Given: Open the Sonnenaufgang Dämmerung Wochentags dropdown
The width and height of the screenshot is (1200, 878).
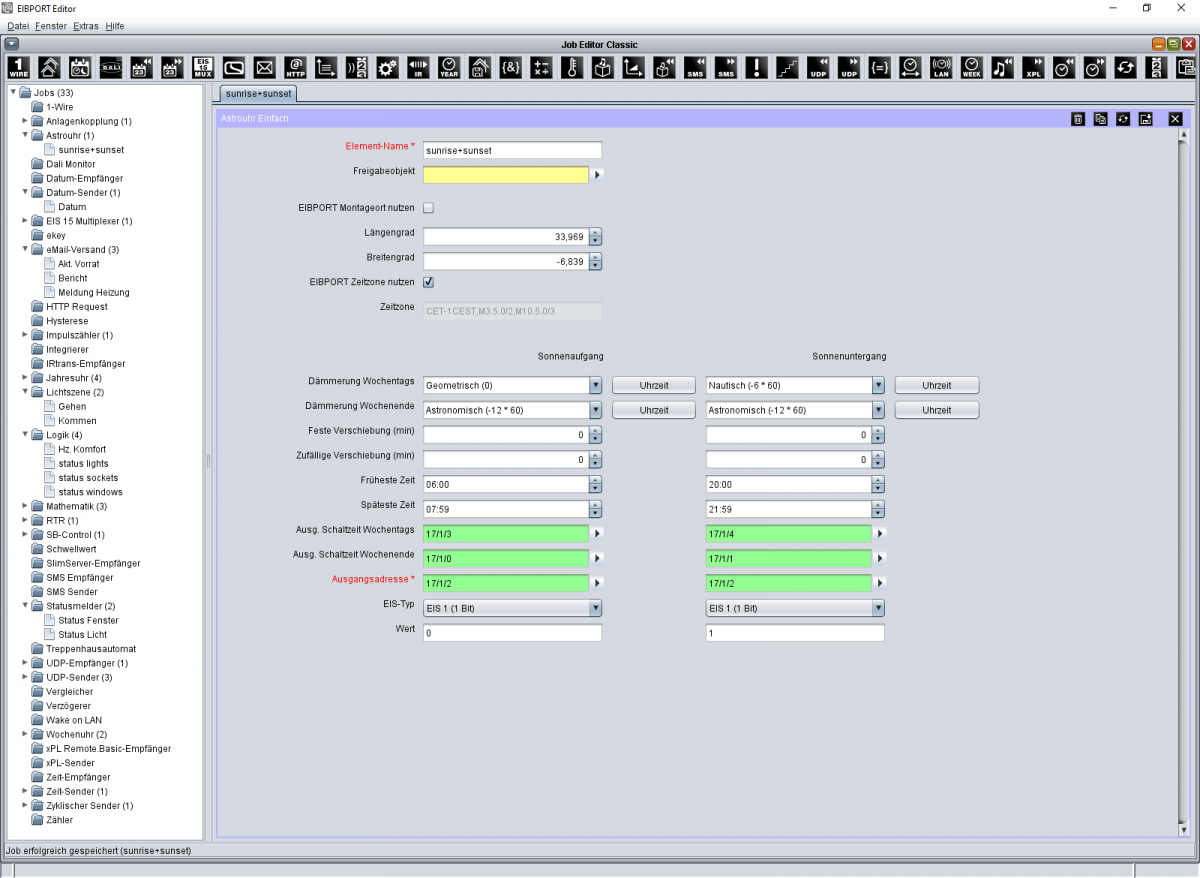Looking at the screenshot, I should (x=595, y=385).
